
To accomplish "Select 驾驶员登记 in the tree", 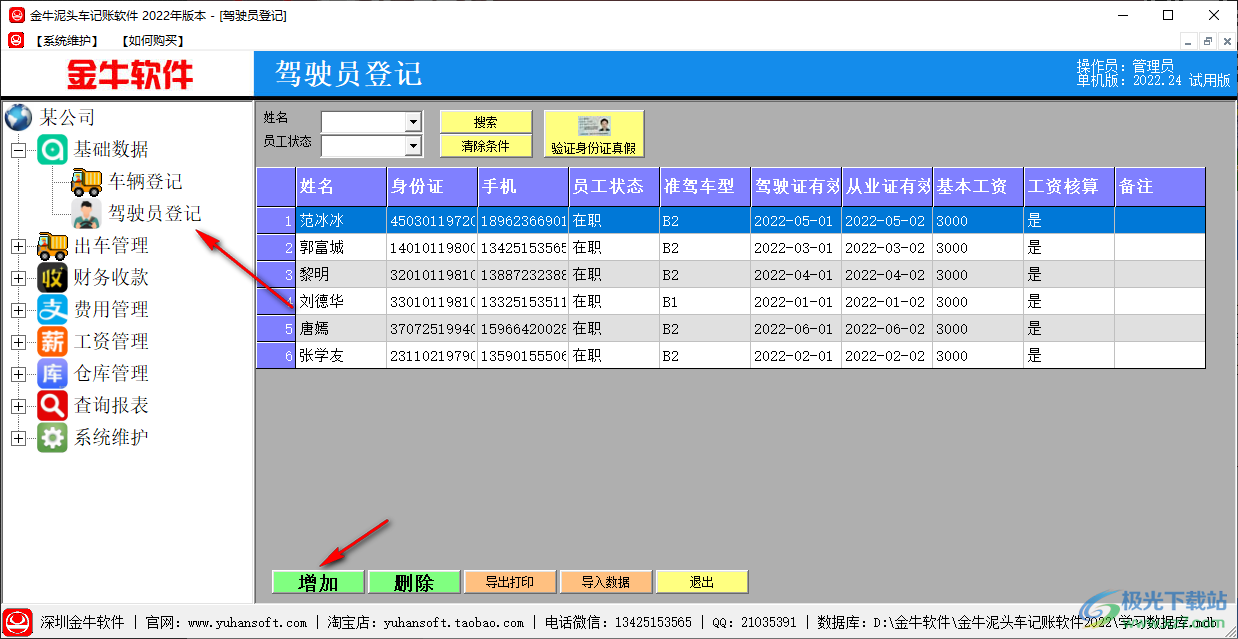I will pyautogui.click(x=155, y=213).
